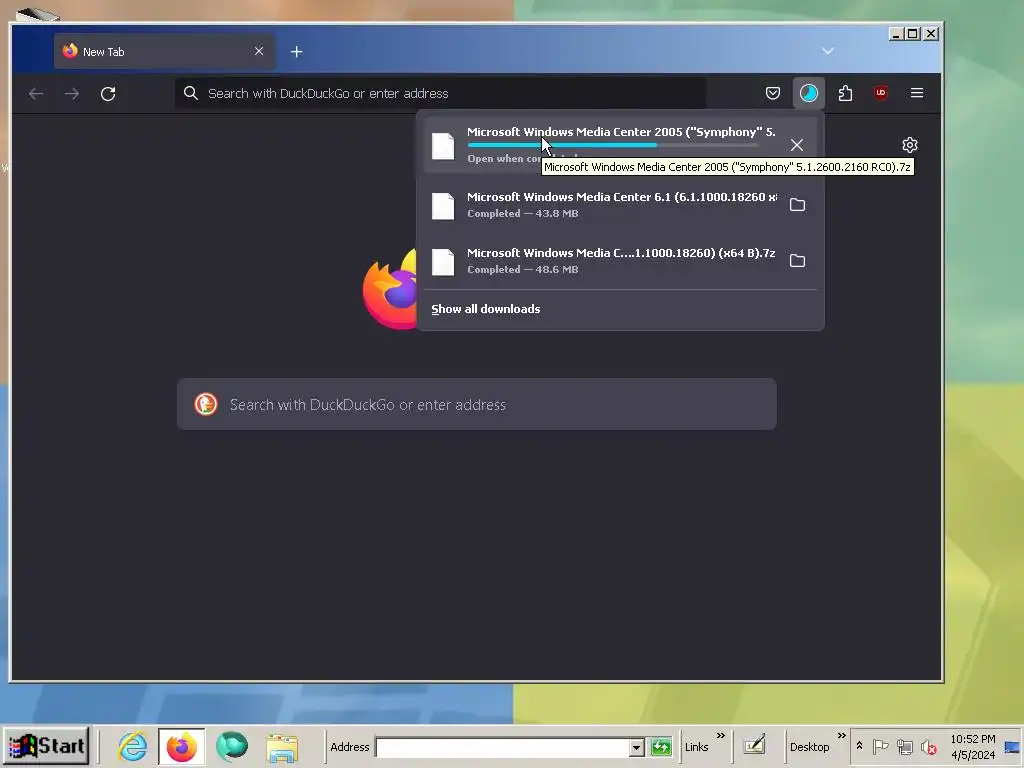
Task: Close the New Tab tab
Action: 259,51
